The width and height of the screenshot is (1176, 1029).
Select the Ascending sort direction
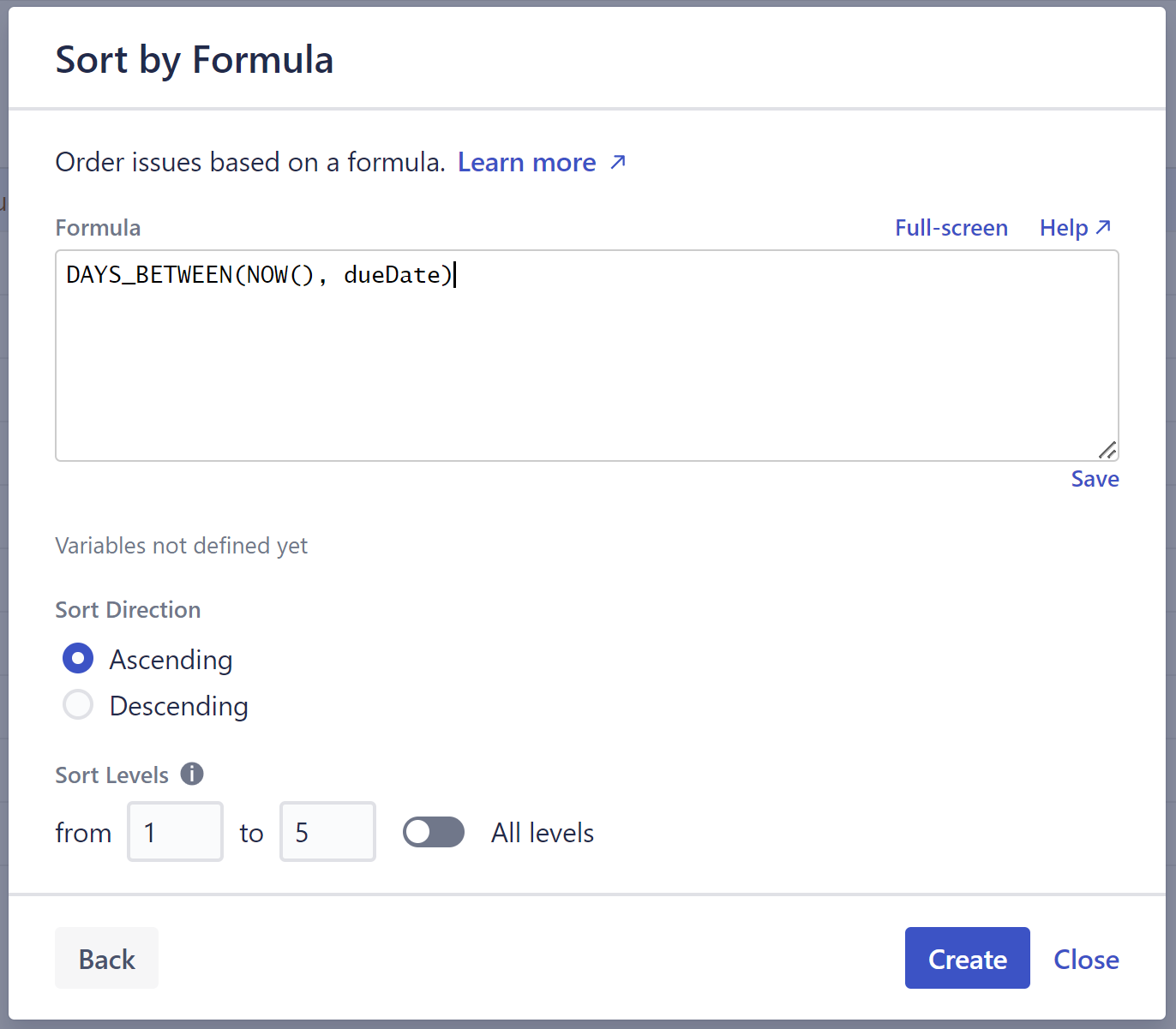tap(78, 659)
